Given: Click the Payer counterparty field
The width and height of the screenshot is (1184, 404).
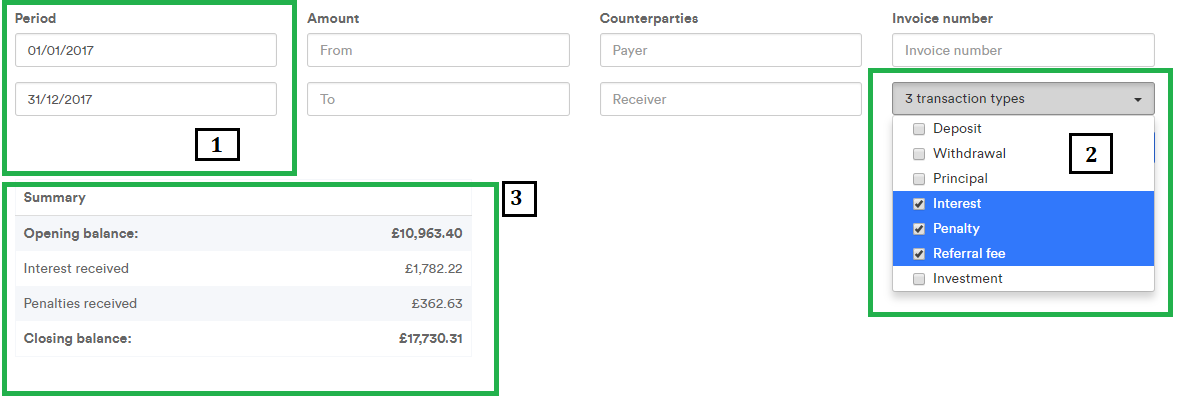Looking at the screenshot, I should [730, 50].
